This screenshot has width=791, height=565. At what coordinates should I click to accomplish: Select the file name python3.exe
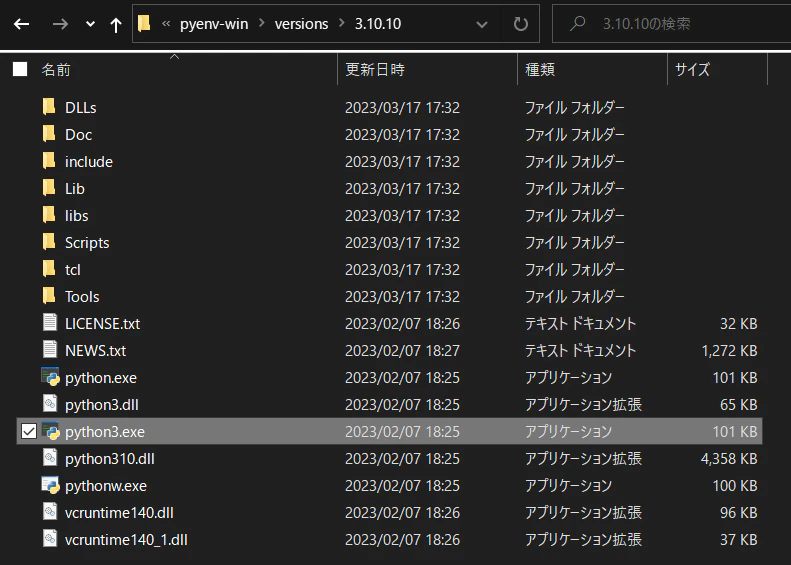(x=105, y=432)
